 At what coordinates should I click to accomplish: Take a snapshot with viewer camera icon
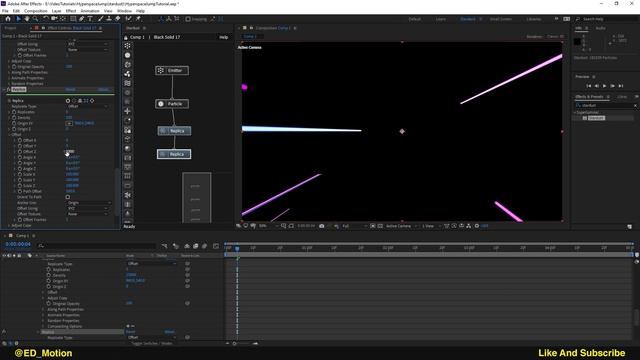point(322,226)
